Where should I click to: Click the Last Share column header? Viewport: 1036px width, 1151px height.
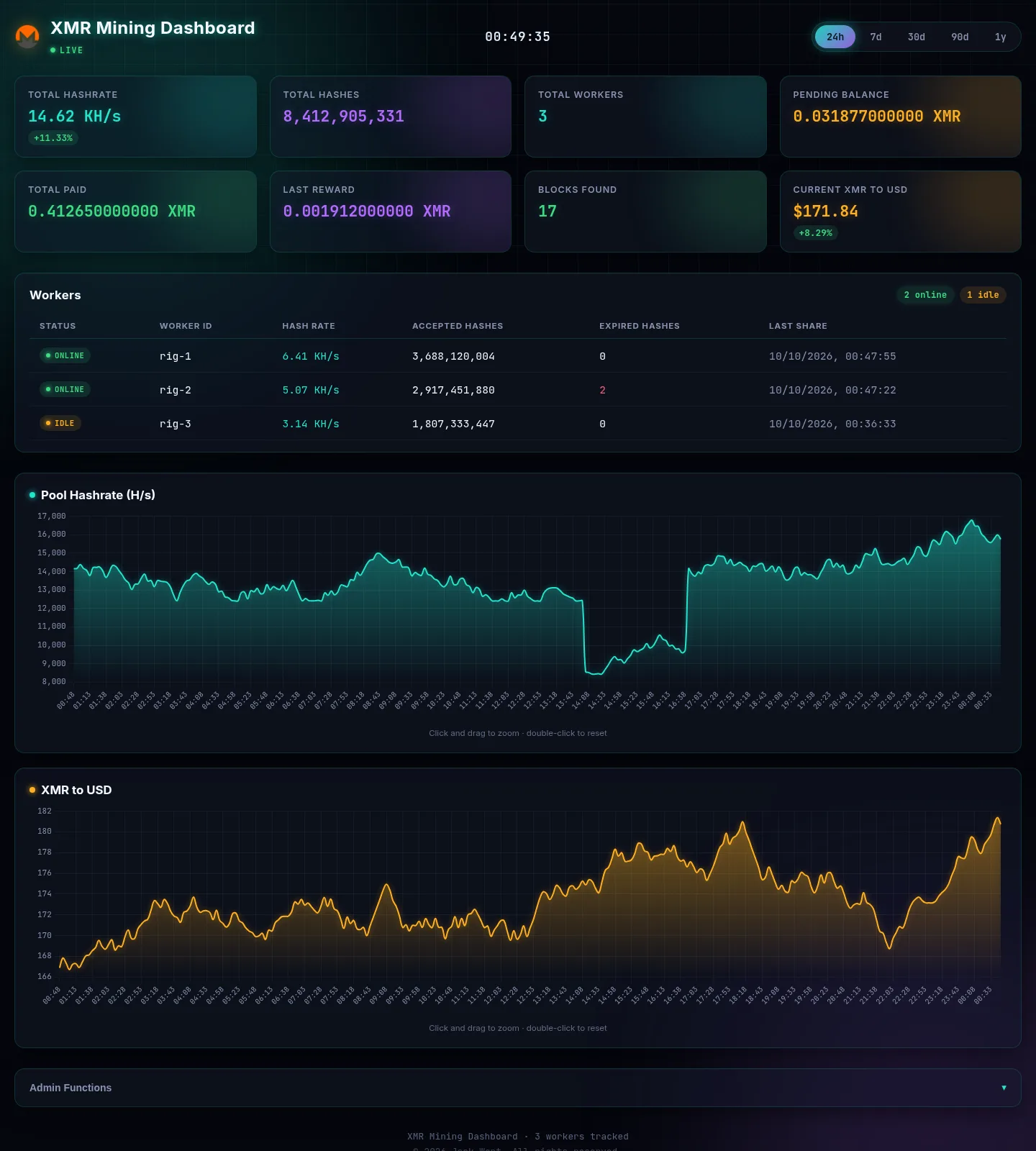pos(798,326)
